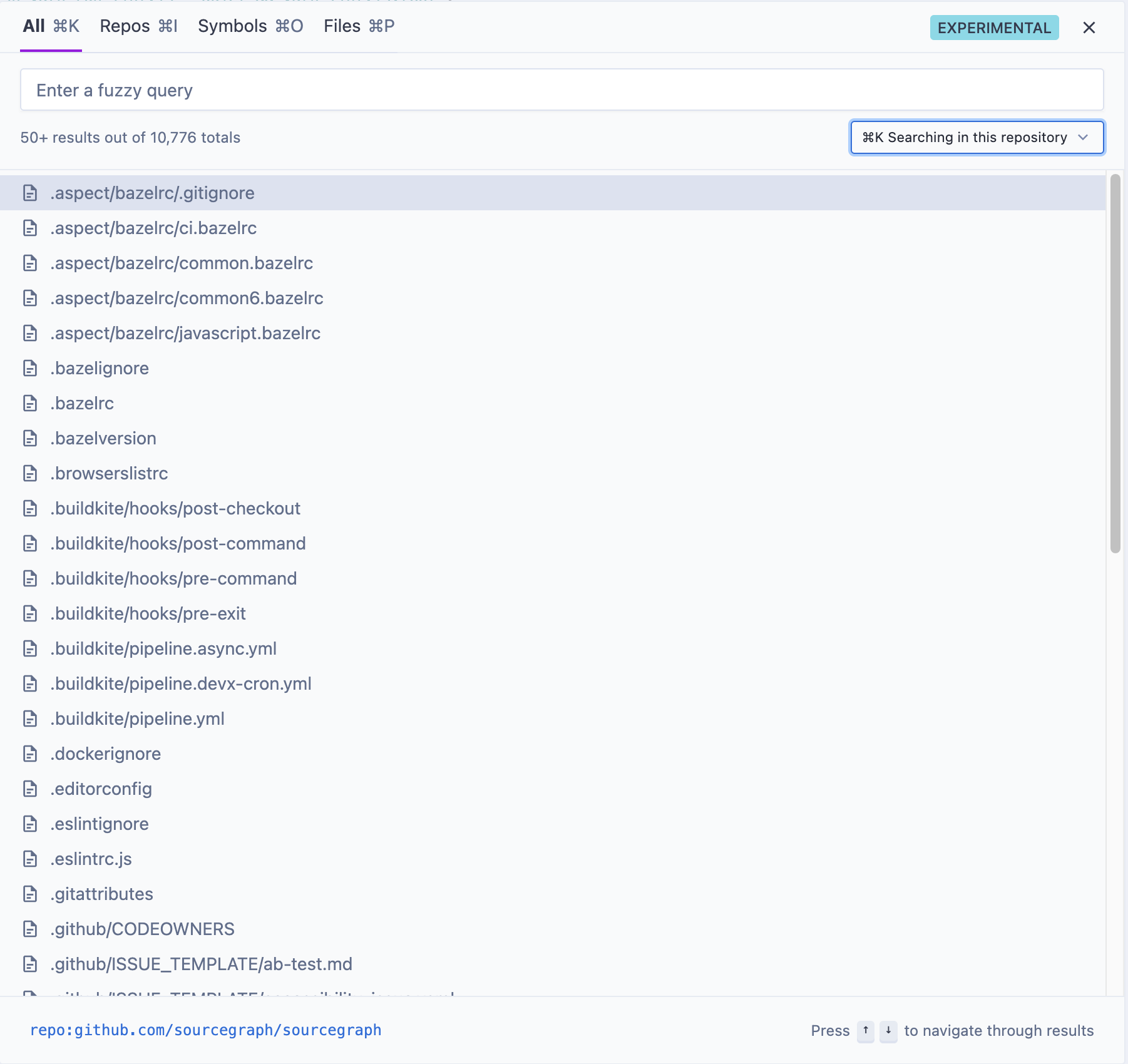The height and width of the screenshot is (1064, 1128).
Task: Click file icon beside .aspect/bazelrc/common.bazelrc
Action: 30,263
